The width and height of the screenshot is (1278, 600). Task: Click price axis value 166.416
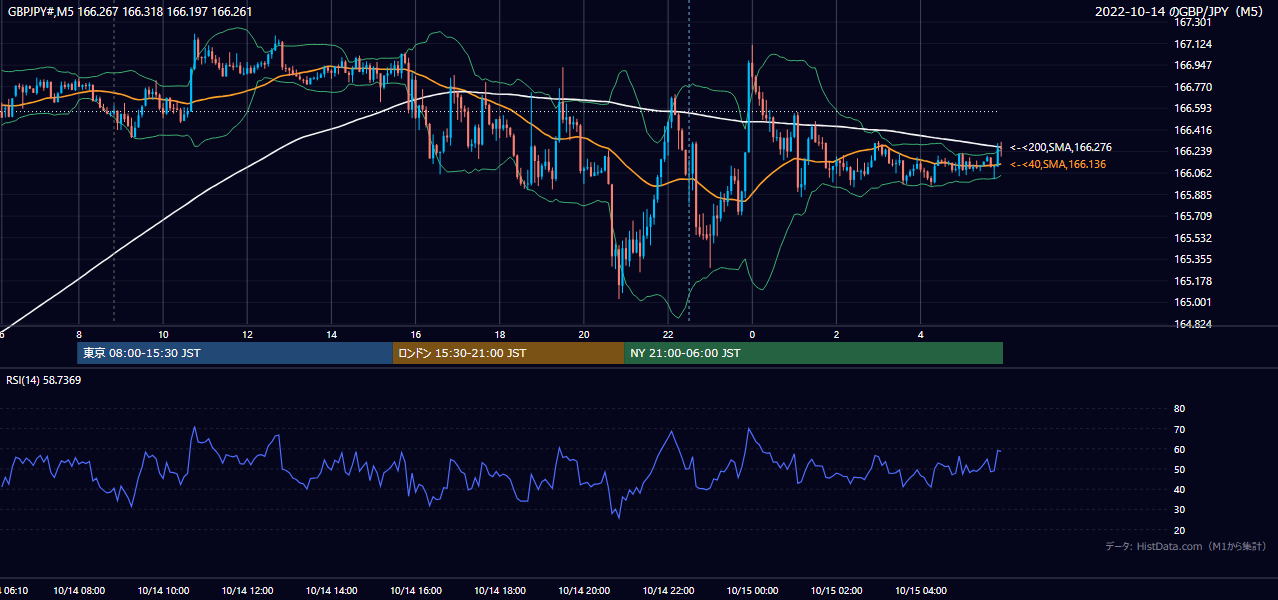1192,130
